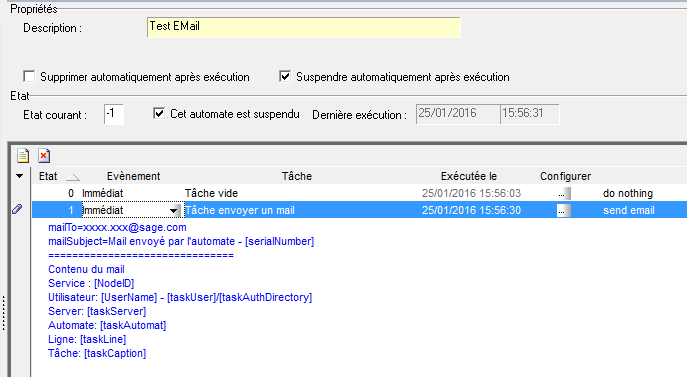Enable Supprimer automatiquement après exécution checkbox
The height and width of the screenshot is (377, 687).
point(29,76)
